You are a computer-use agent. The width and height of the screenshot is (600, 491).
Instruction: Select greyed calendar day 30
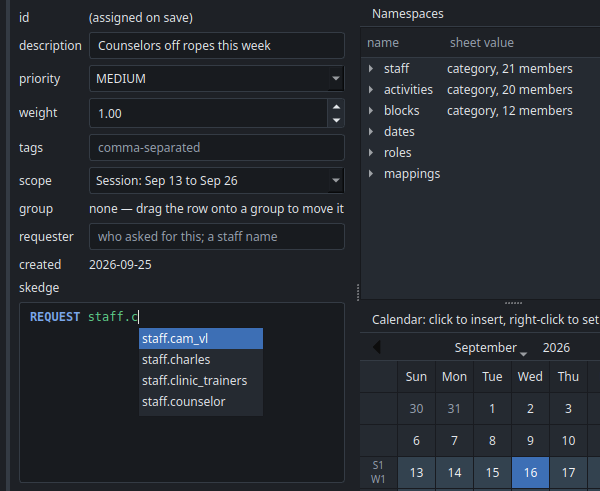[416, 409]
